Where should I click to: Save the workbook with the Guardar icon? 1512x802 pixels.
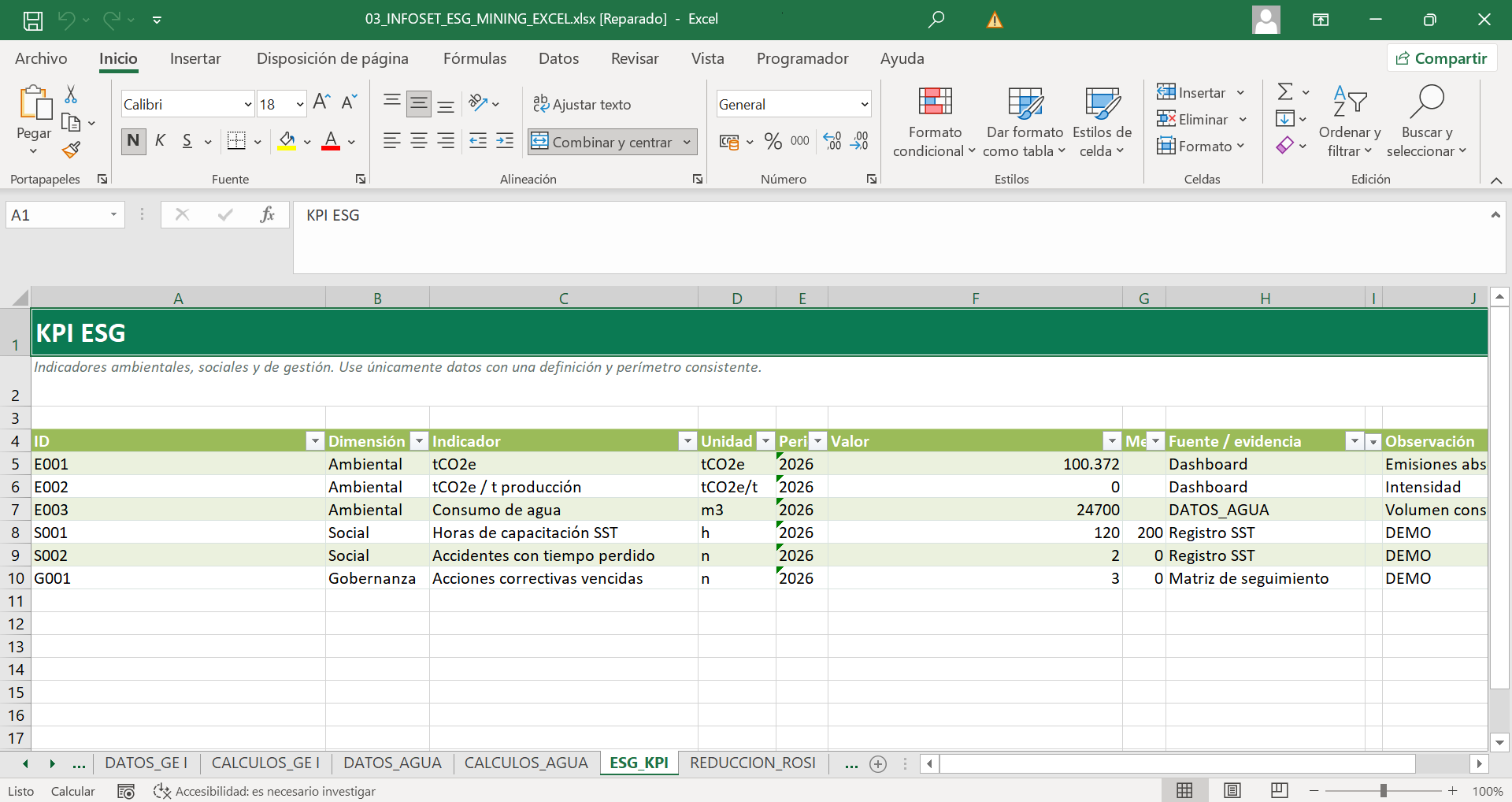(33, 20)
